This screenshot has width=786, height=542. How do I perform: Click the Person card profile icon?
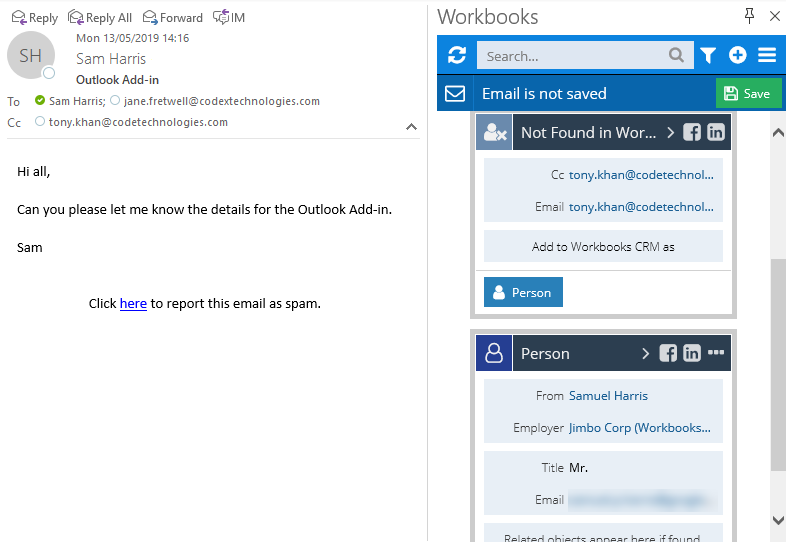tap(494, 353)
